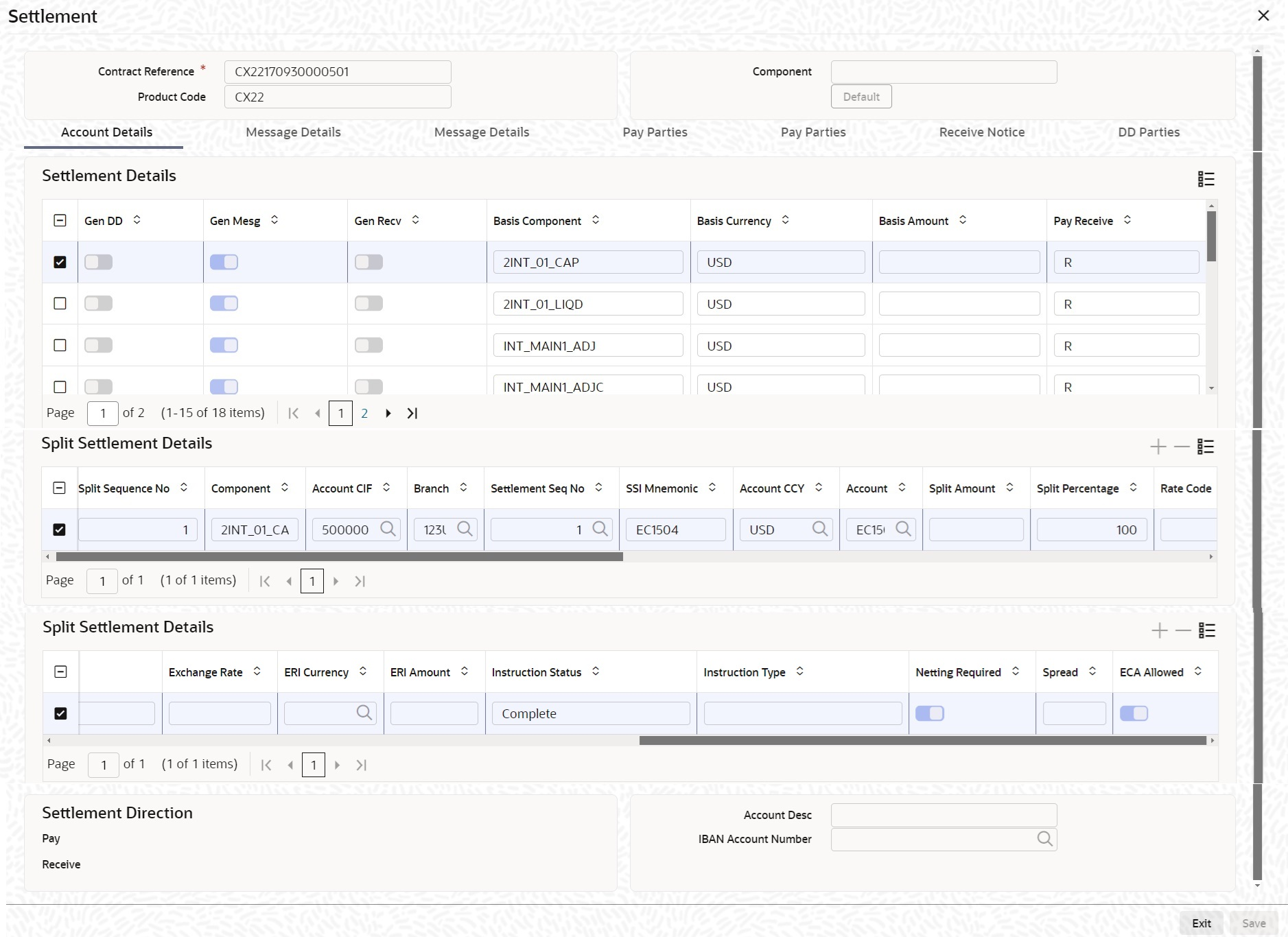Sort by Split Sequence No column
Screen dimensions: 1288x937
coord(184,487)
